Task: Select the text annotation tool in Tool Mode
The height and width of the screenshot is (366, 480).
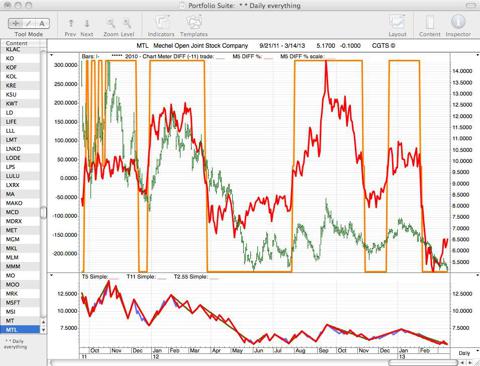Action: coord(42,23)
